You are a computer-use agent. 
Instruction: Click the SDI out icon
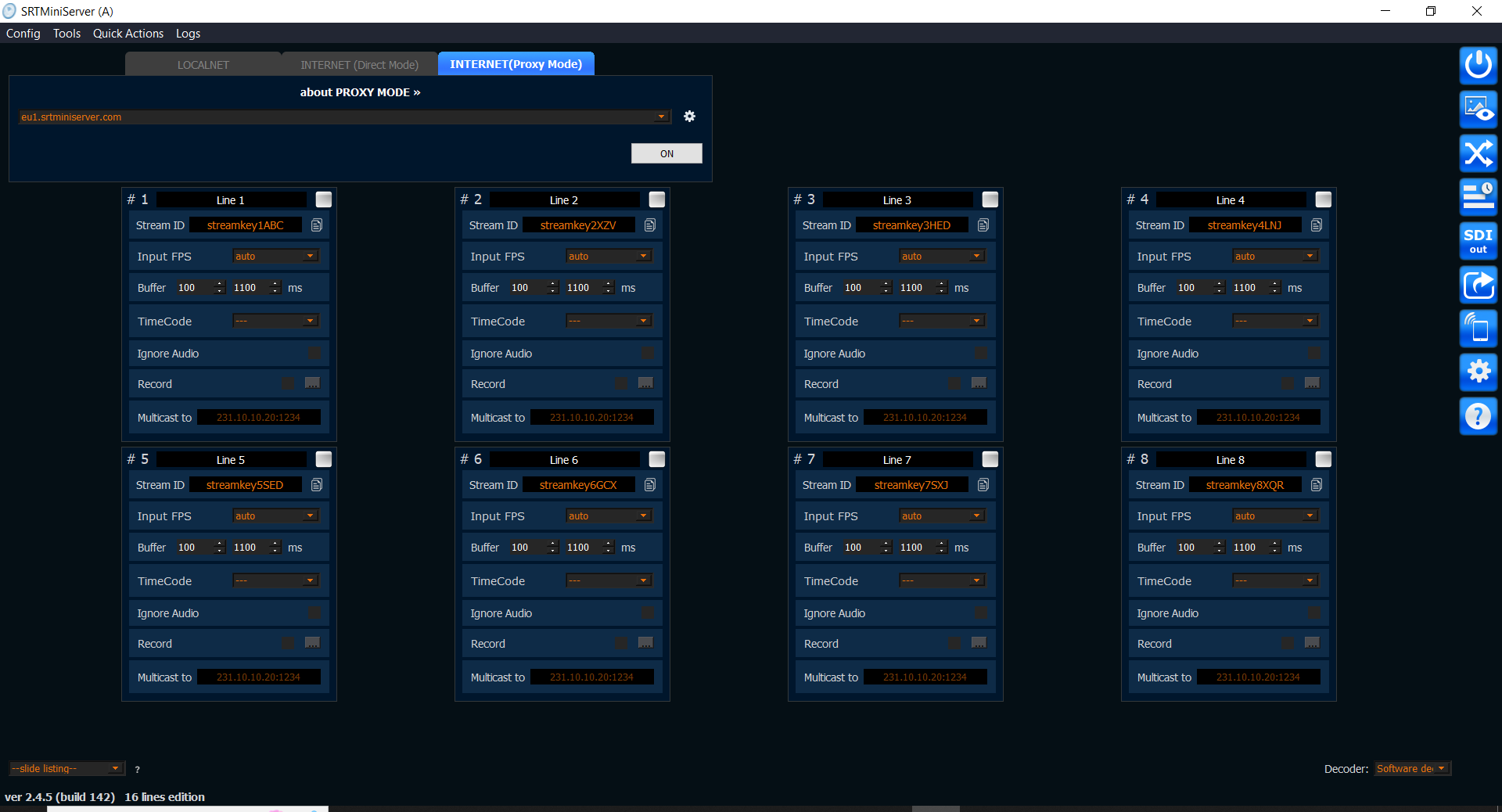click(1478, 240)
